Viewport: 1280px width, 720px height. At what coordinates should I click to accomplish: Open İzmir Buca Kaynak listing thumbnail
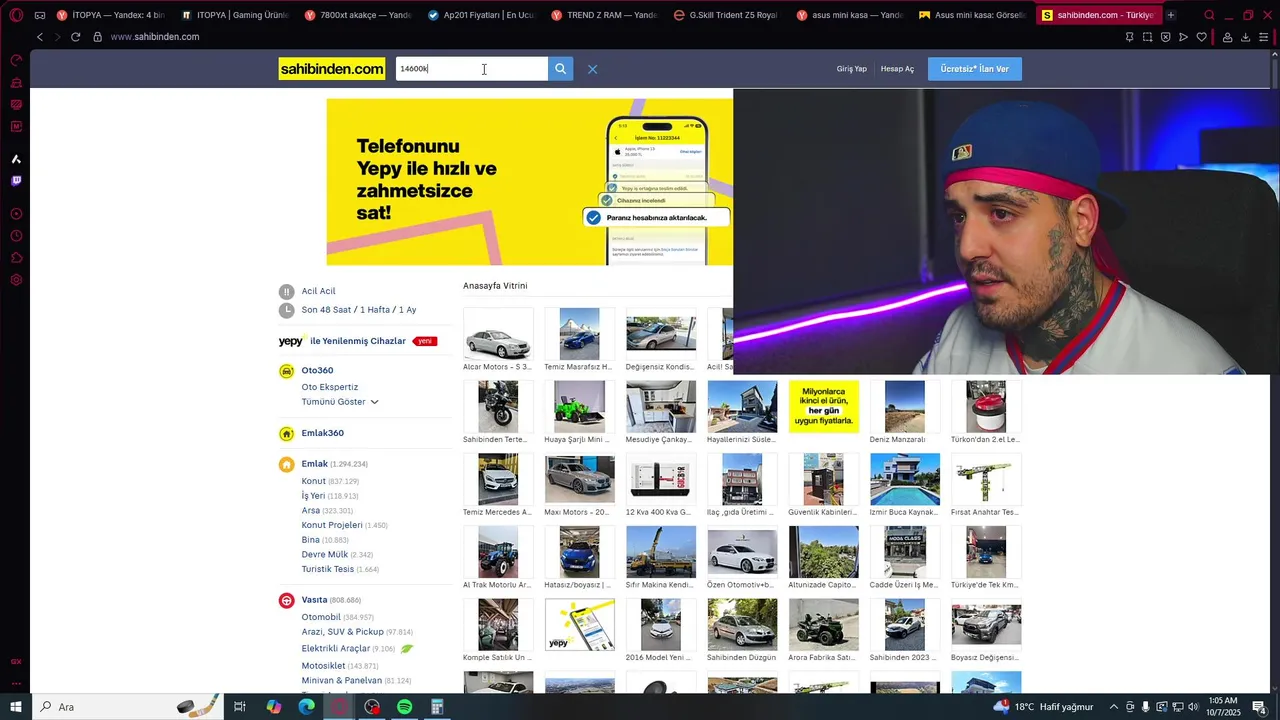[905, 479]
